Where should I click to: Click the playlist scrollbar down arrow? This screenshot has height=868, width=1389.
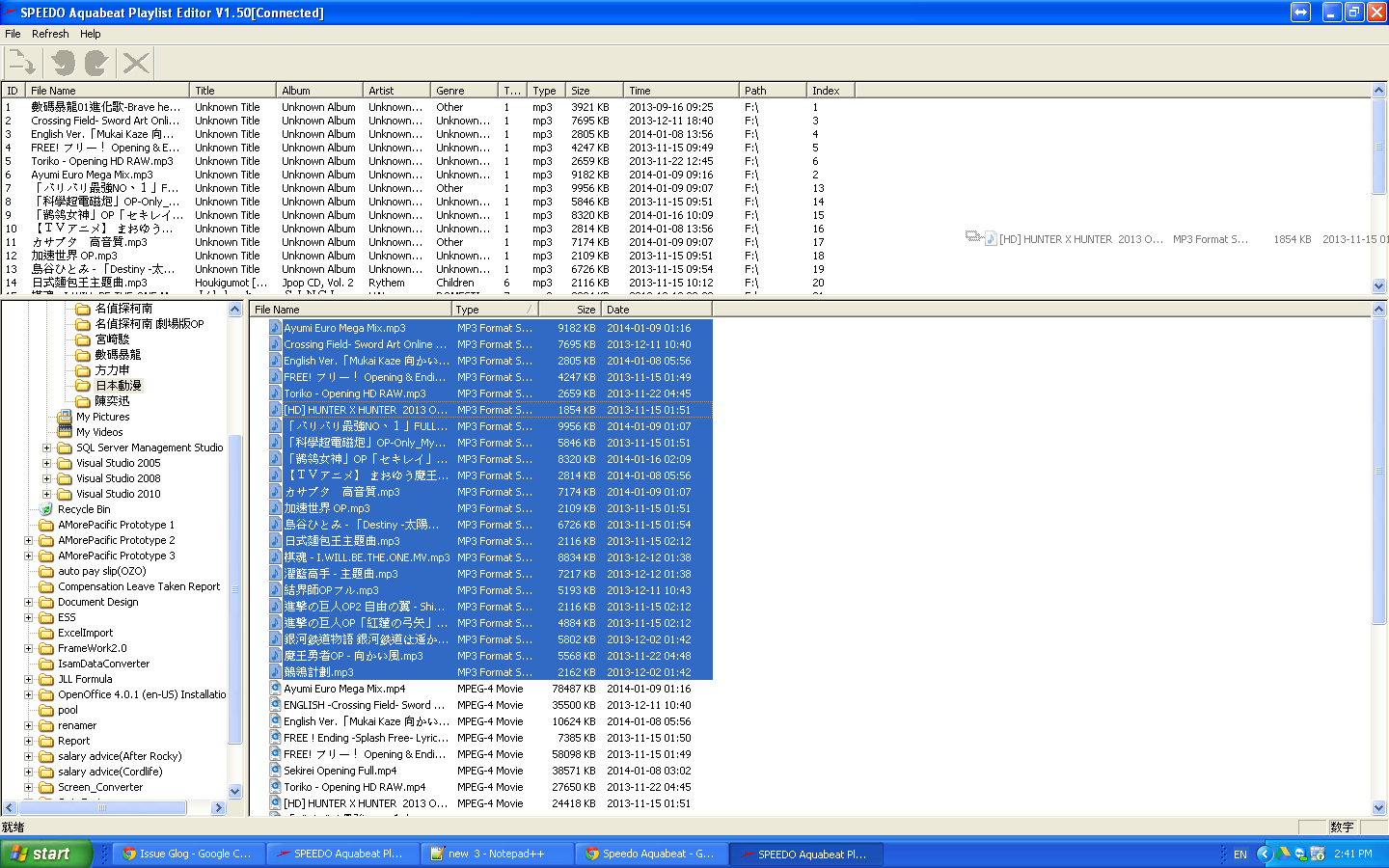[x=1378, y=285]
